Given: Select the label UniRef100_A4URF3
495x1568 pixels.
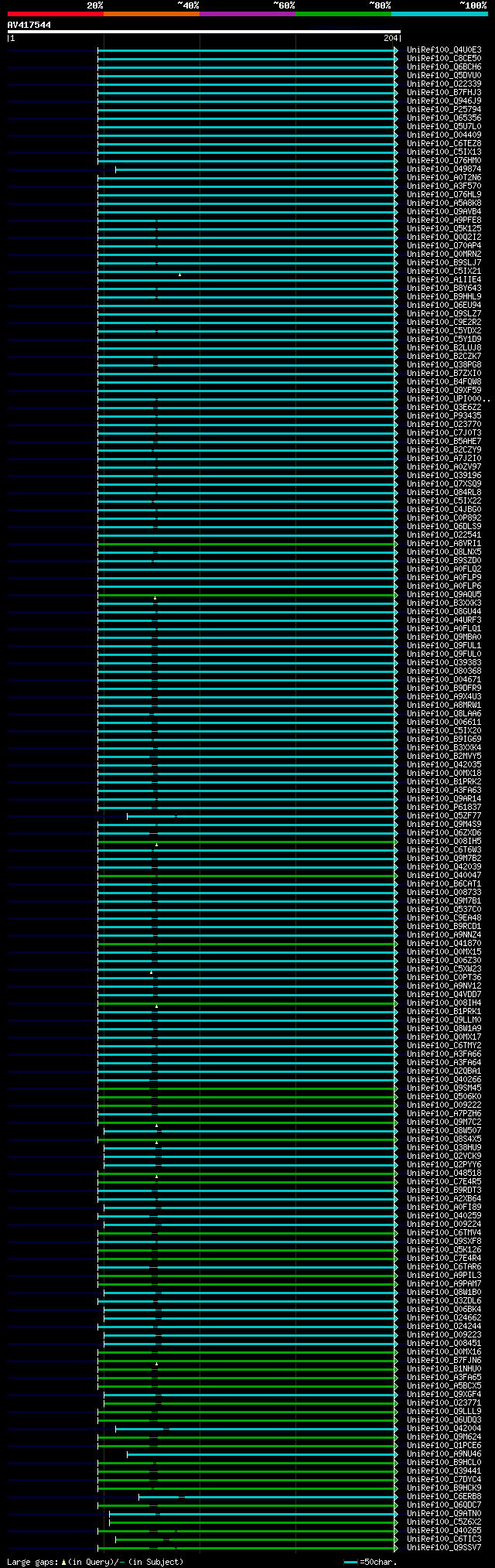Looking at the screenshot, I should tap(444, 620).
